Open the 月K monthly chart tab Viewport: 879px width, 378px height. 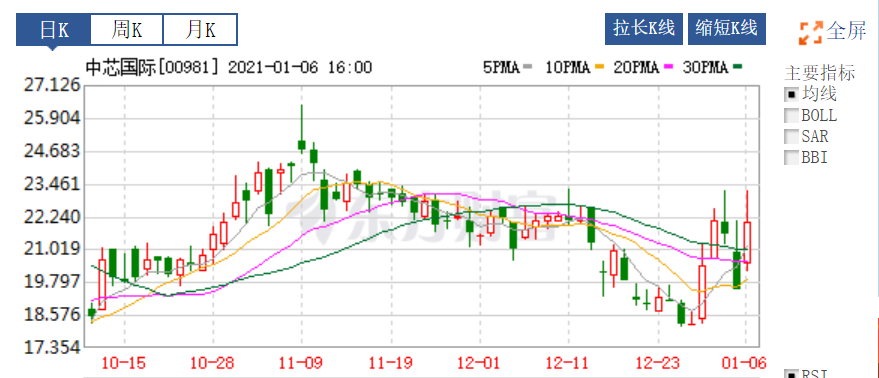click(200, 30)
